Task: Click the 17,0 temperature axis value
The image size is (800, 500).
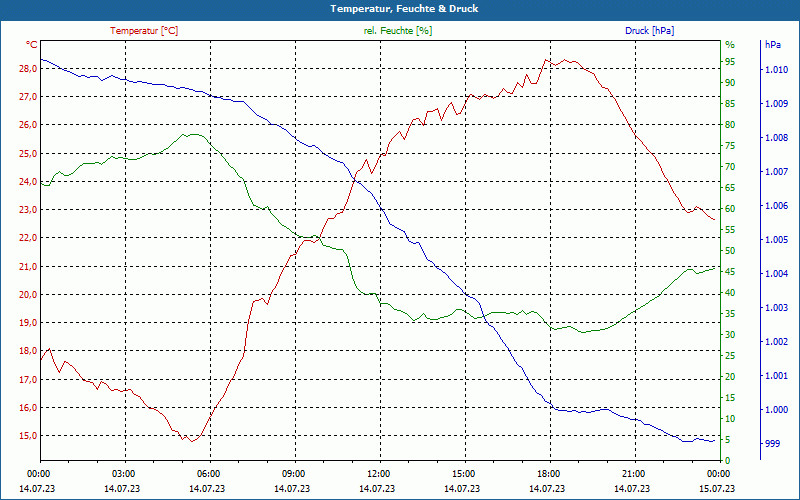Action: pyautogui.click(x=28, y=380)
